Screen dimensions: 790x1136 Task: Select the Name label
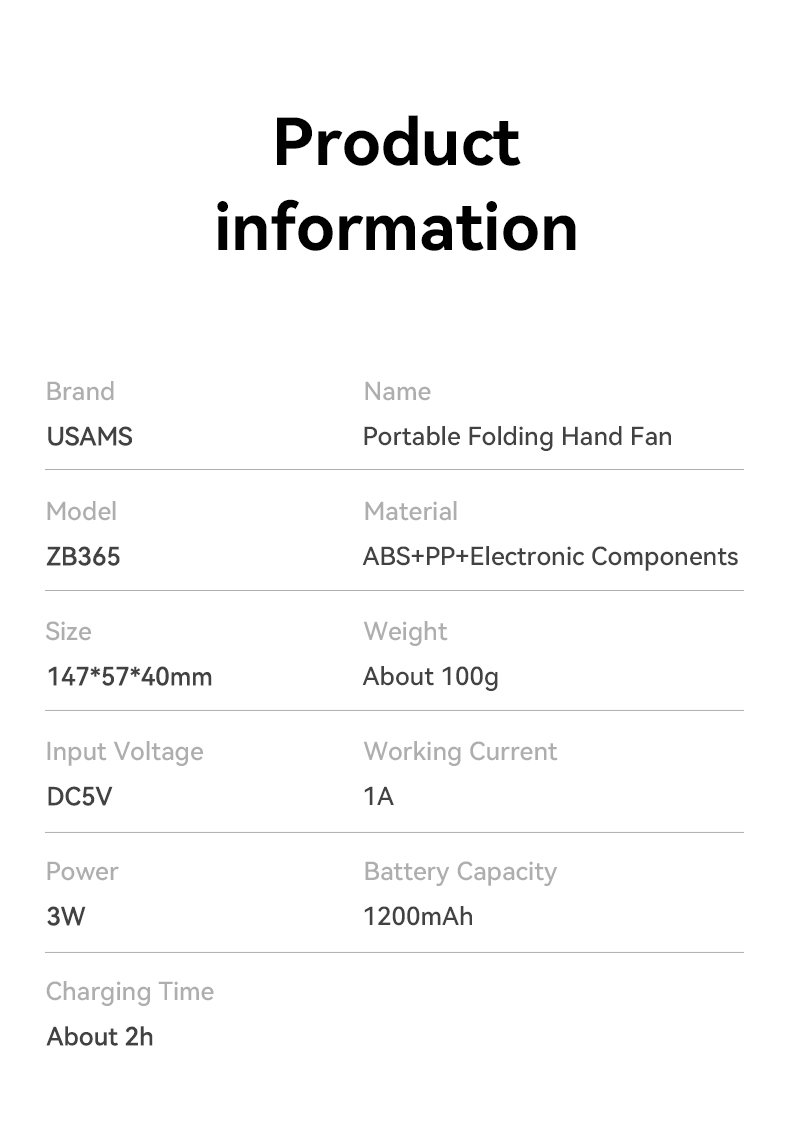point(397,391)
